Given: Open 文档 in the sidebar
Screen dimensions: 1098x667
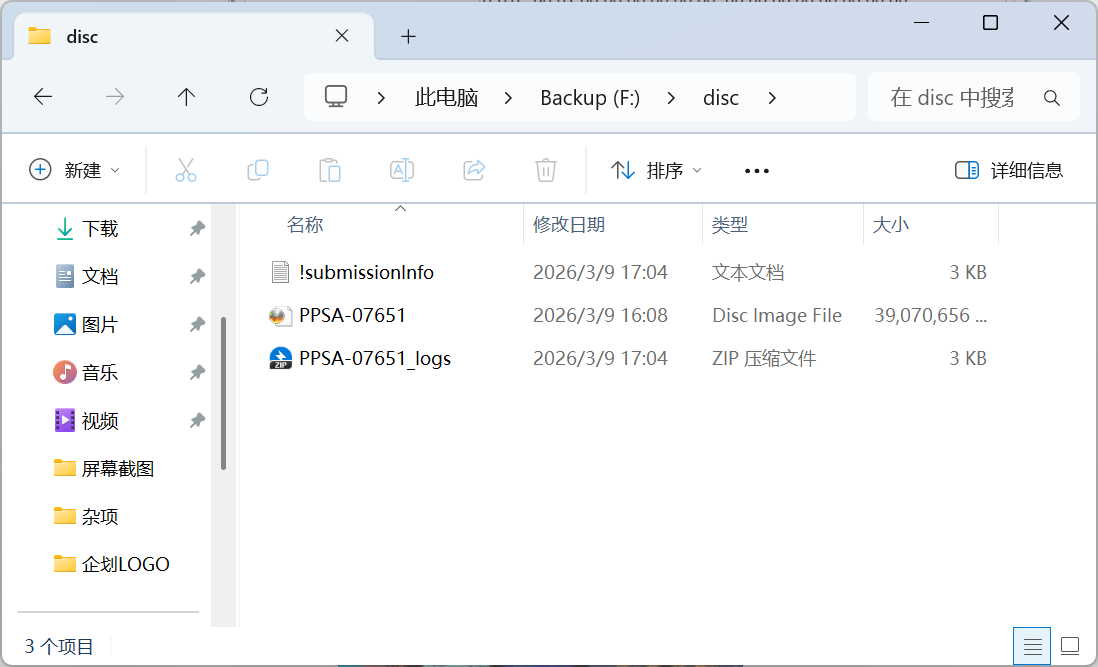Looking at the screenshot, I should click(100, 276).
